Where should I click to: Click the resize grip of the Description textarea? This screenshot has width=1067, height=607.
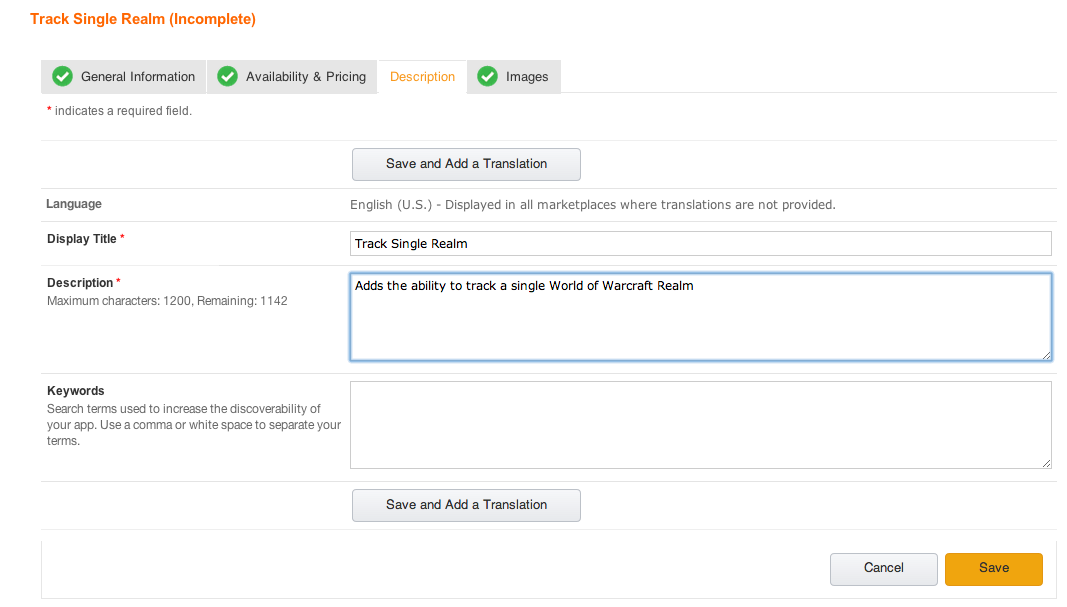click(1046, 355)
